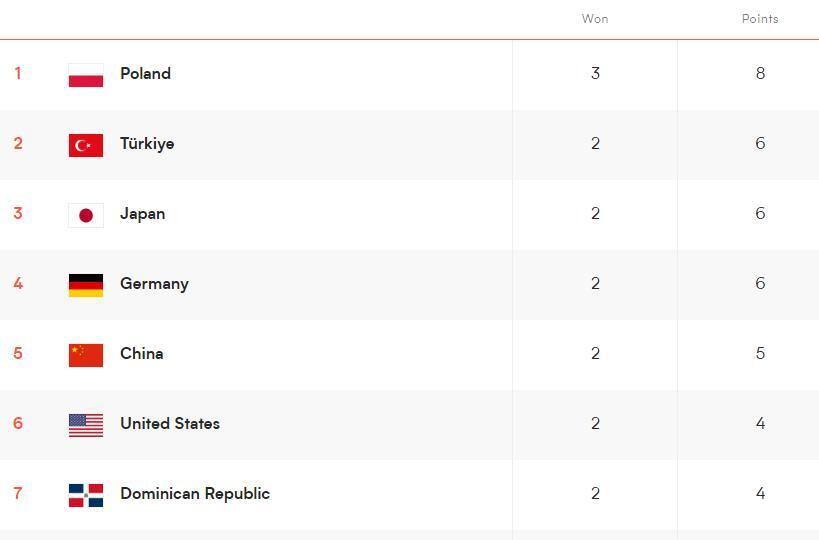Select the China team name
The width and height of the screenshot is (819, 540).
(141, 354)
